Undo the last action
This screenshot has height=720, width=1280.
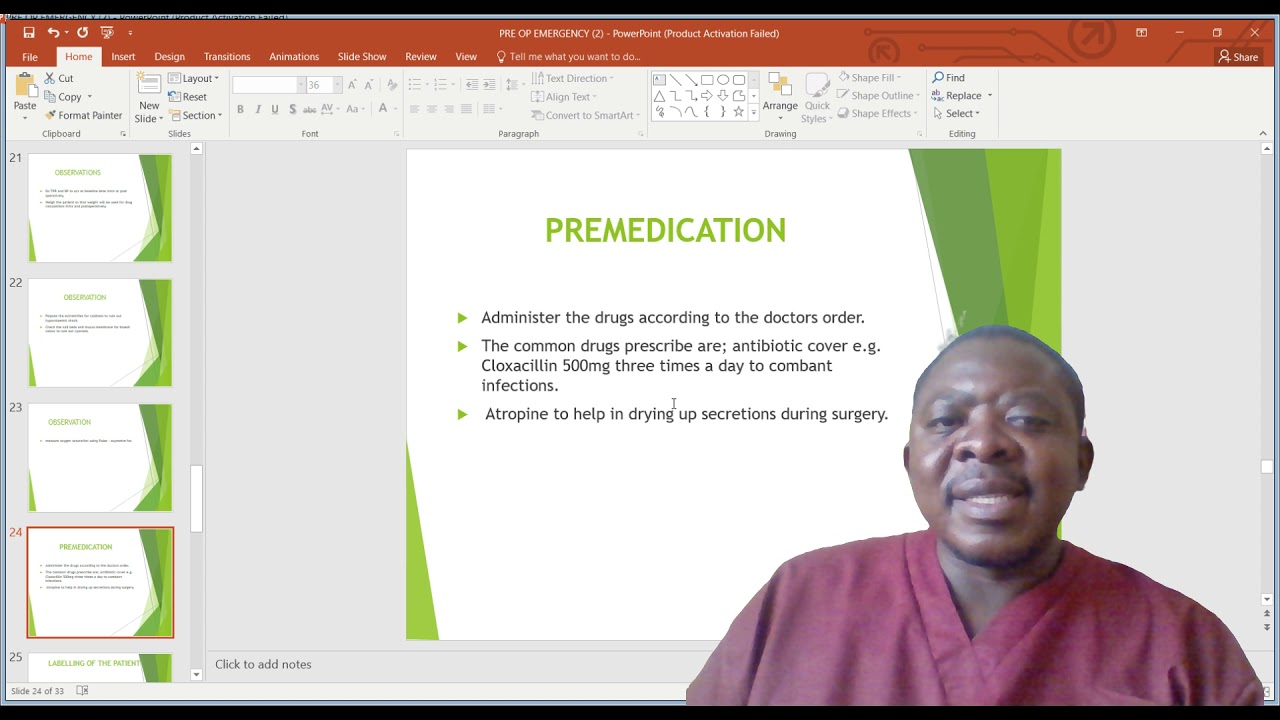[53, 33]
